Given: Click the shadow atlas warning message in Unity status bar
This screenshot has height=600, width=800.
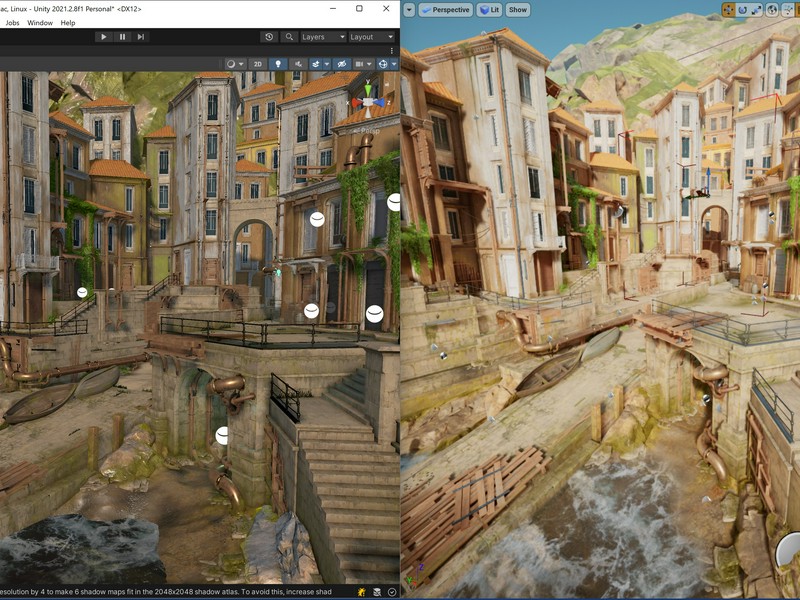Looking at the screenshot, I should pyautogui.click(x=166, y=592).
